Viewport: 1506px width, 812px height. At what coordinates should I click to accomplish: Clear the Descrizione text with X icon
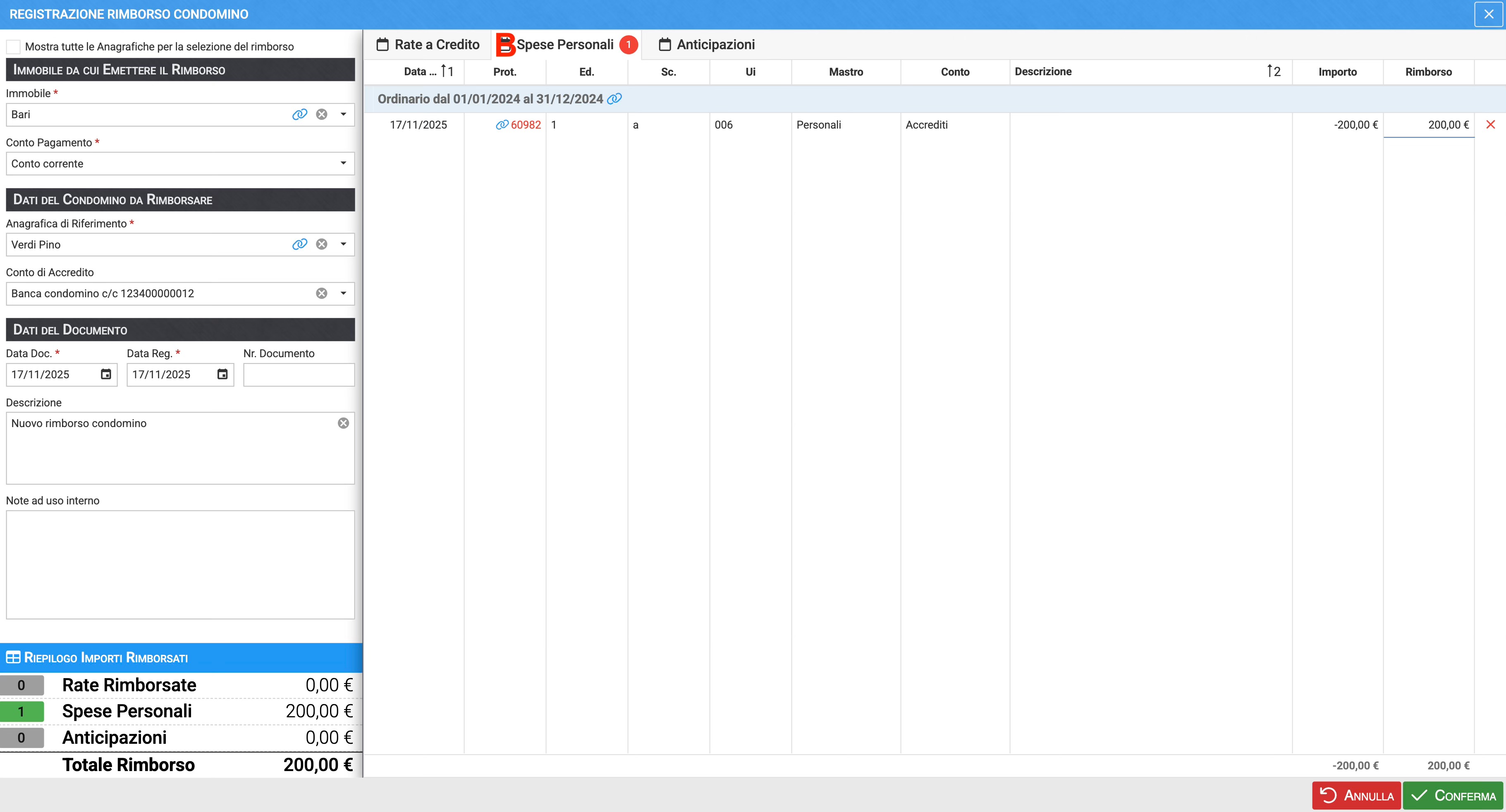(x=343, y=423)
